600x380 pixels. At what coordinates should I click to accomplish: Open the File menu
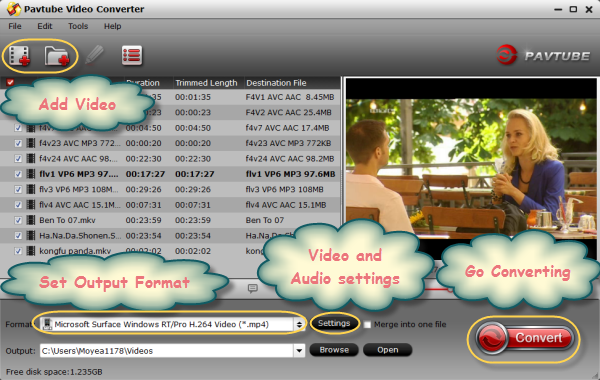coord(15,26)
